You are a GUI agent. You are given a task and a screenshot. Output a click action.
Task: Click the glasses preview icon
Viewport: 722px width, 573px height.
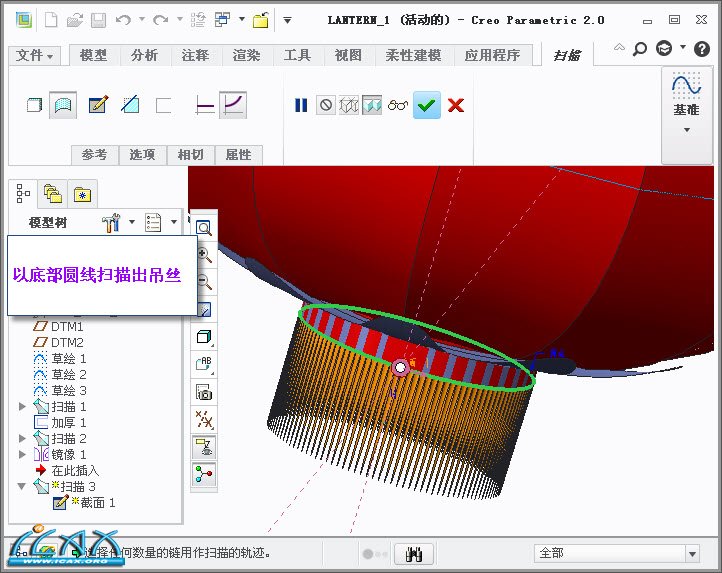point(398,105)
